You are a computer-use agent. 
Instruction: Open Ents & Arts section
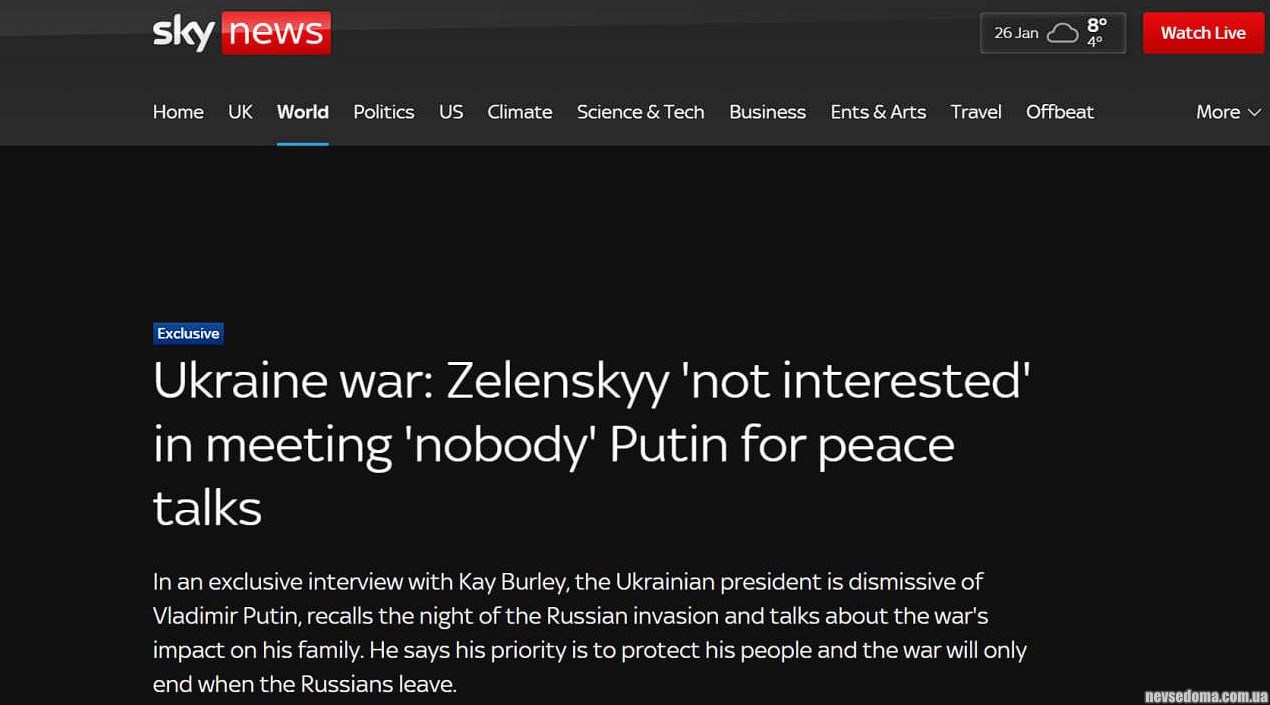(x=878, y=112)
